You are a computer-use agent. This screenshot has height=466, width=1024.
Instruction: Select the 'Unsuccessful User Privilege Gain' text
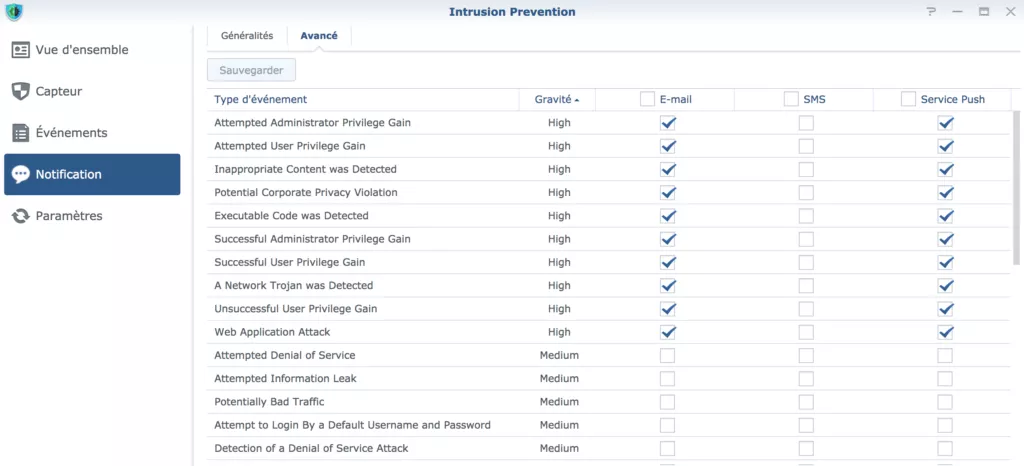296,309
